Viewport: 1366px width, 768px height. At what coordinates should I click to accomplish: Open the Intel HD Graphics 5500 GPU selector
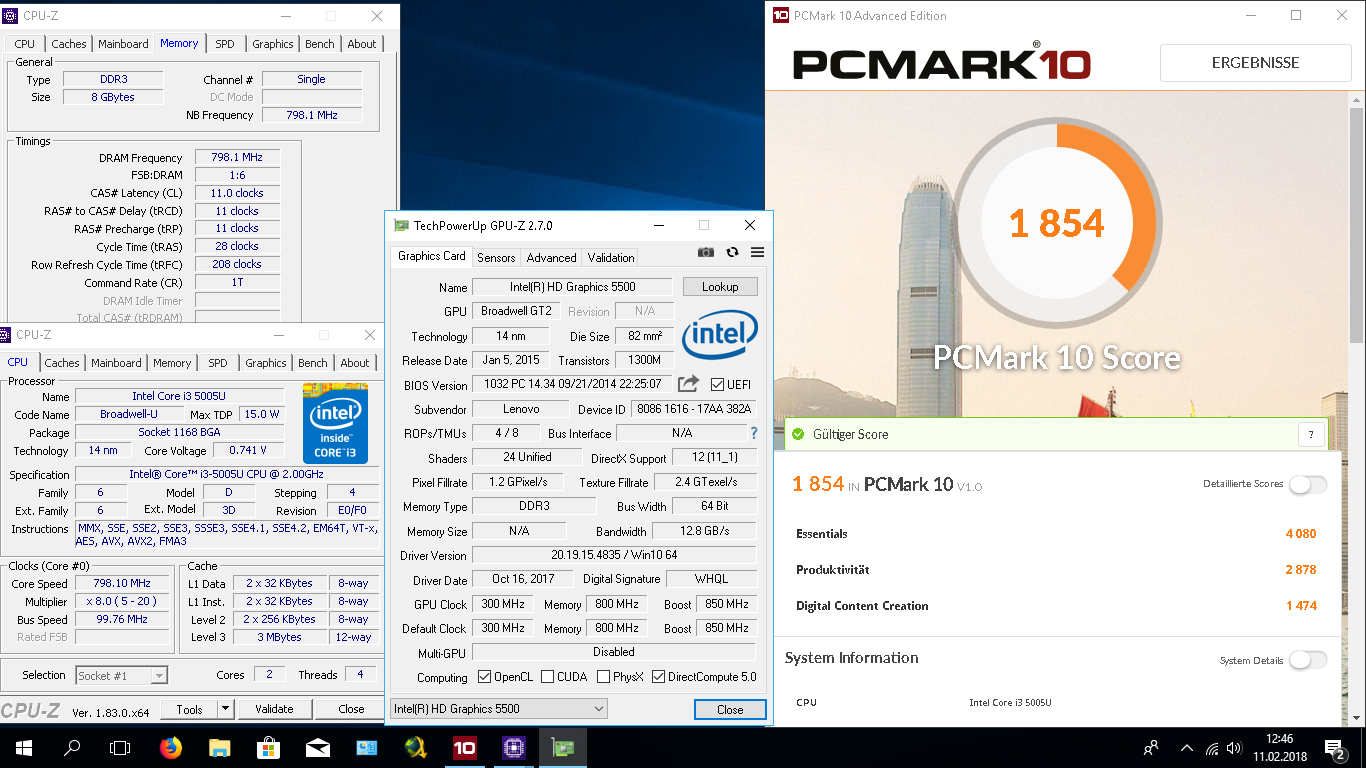pos(498,709)
